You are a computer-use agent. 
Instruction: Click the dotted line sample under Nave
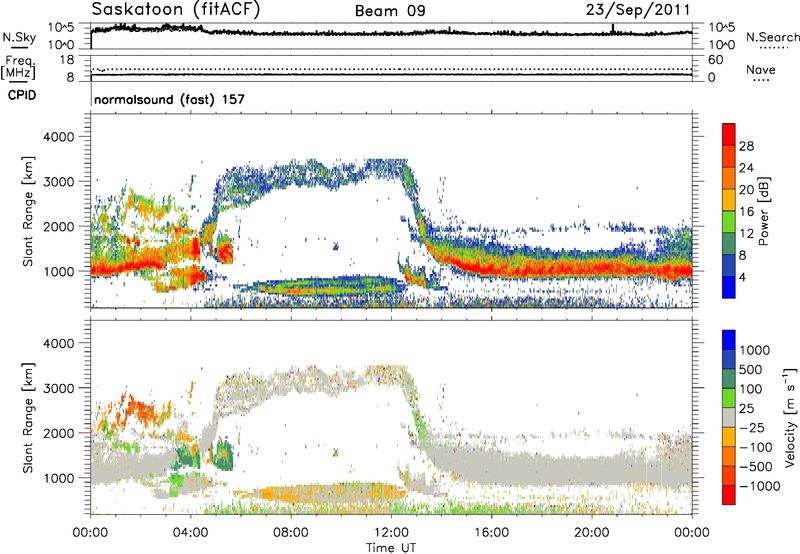pyautogui.click(x=761, y=80)
